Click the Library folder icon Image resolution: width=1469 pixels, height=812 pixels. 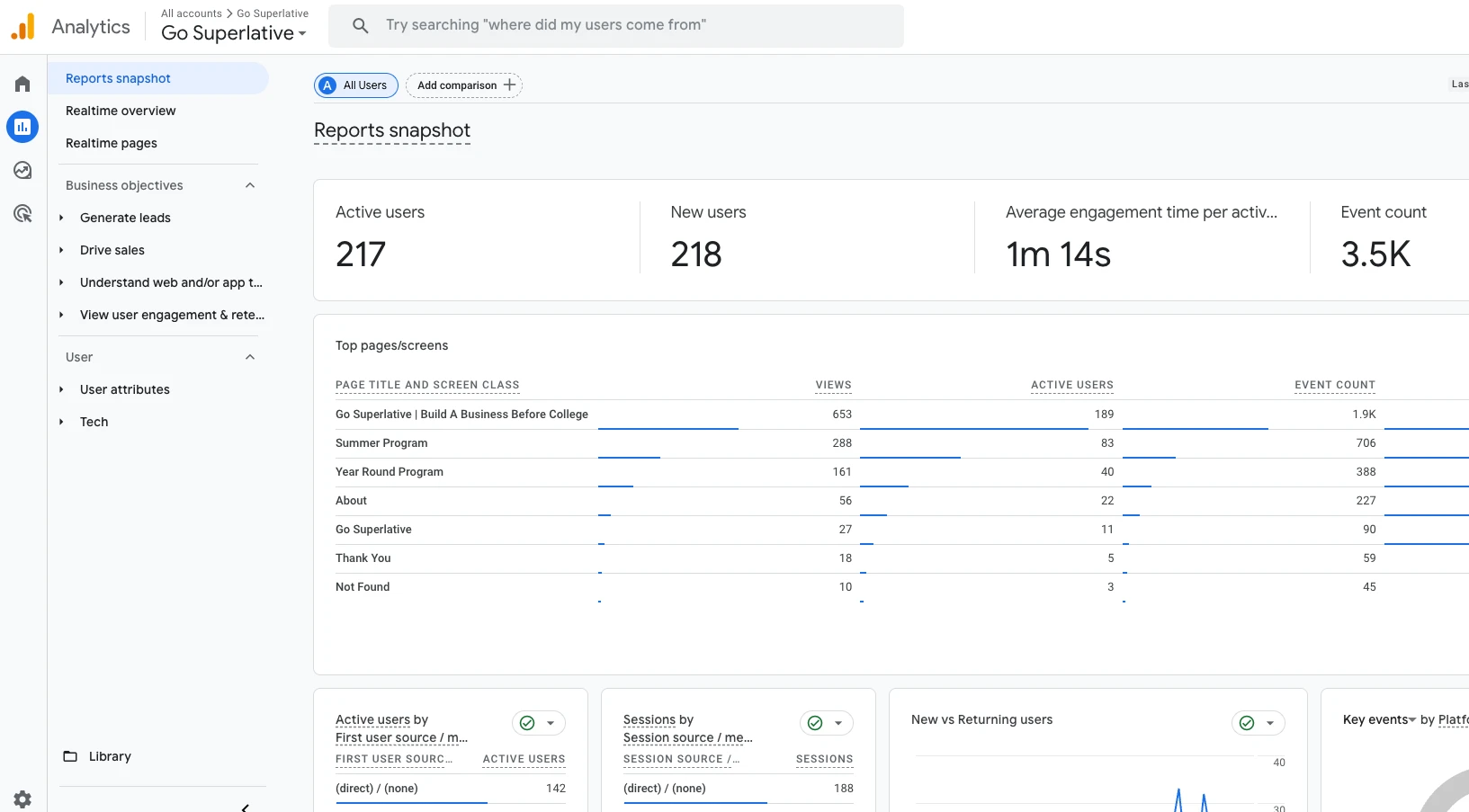pos(70,756)
